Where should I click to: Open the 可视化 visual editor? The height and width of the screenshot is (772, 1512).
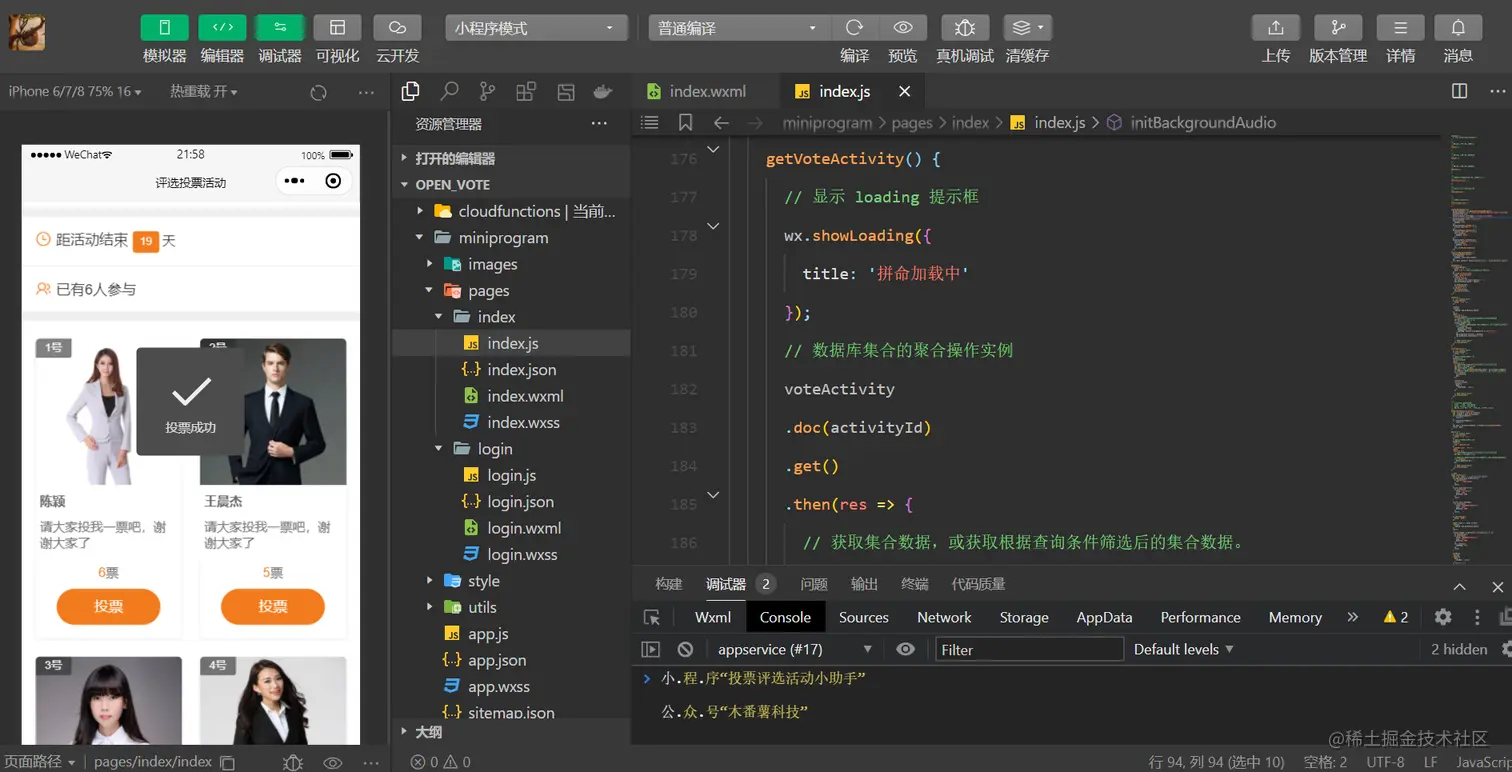tap(337, 28)
